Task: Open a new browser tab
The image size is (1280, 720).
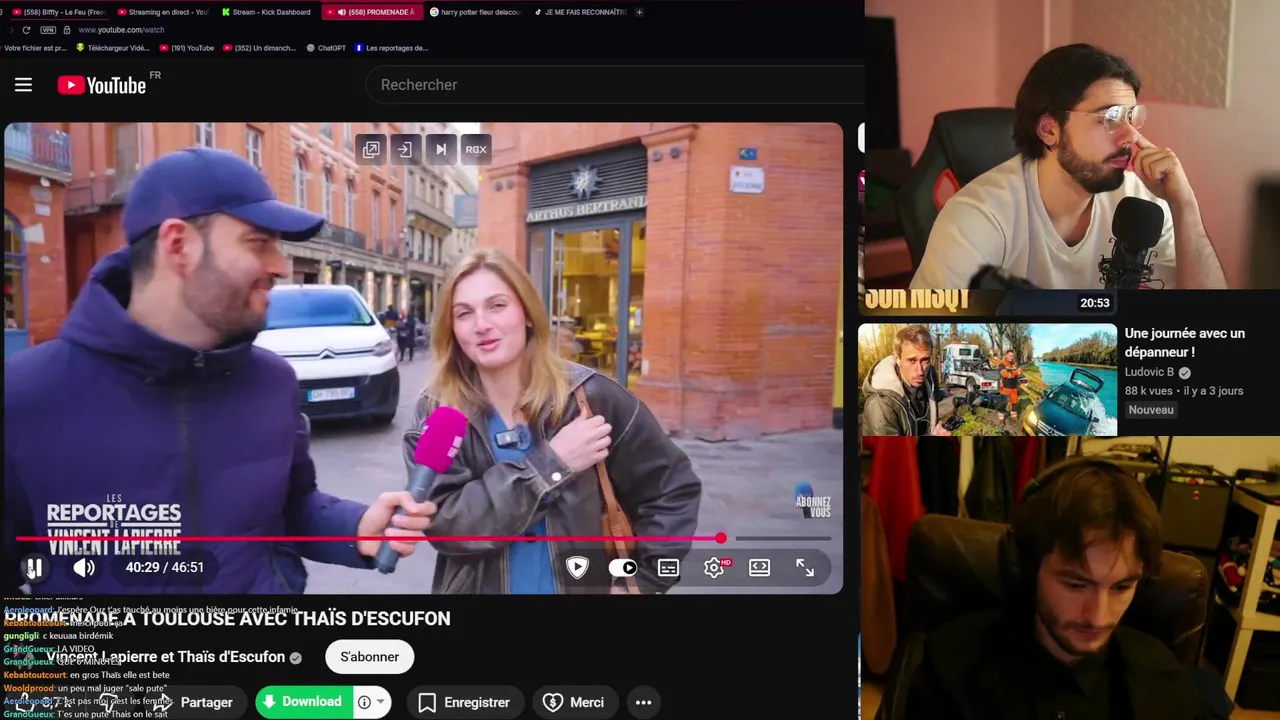Action: tap(639, 12)
